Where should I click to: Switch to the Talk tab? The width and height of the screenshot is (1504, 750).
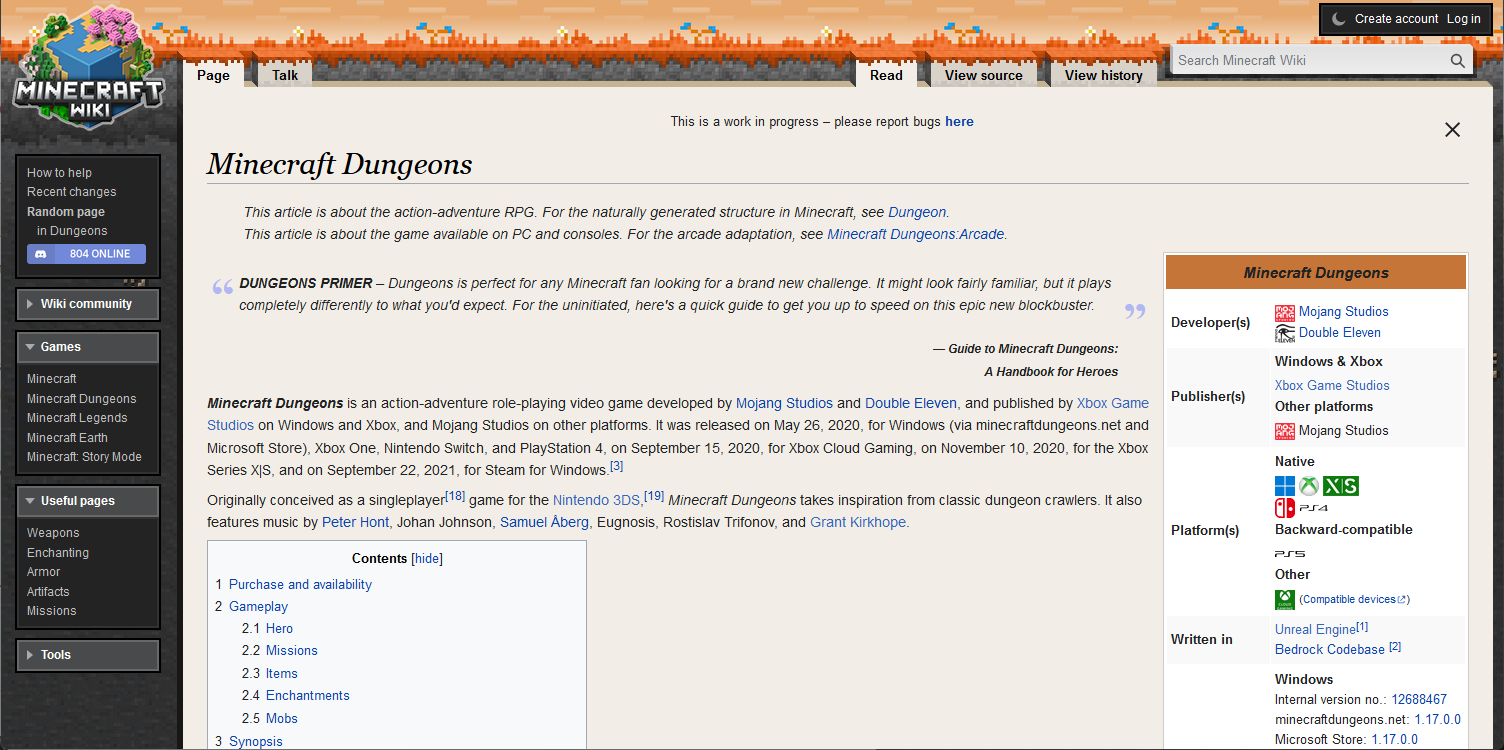[x=285, y=75]
